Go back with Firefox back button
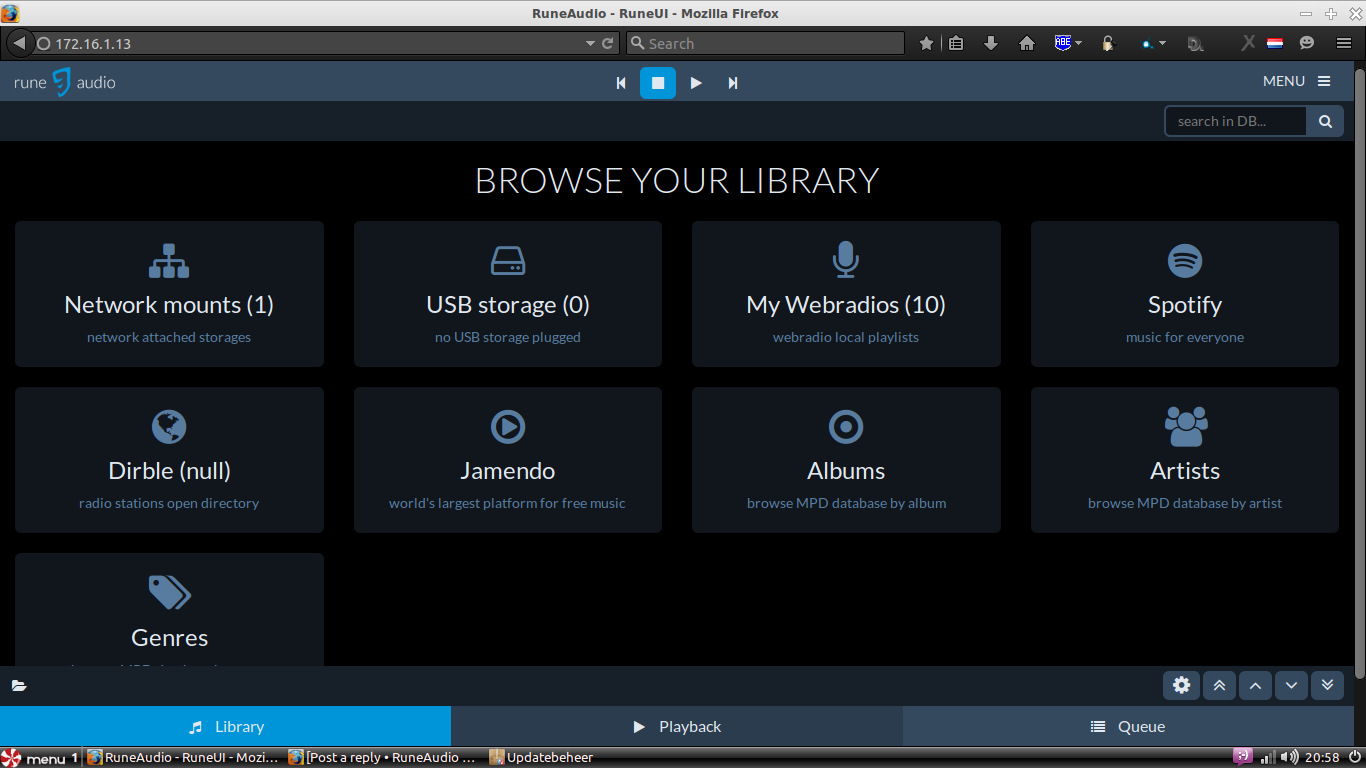Viewport: 1366px width, 768px height. point(18,43)
